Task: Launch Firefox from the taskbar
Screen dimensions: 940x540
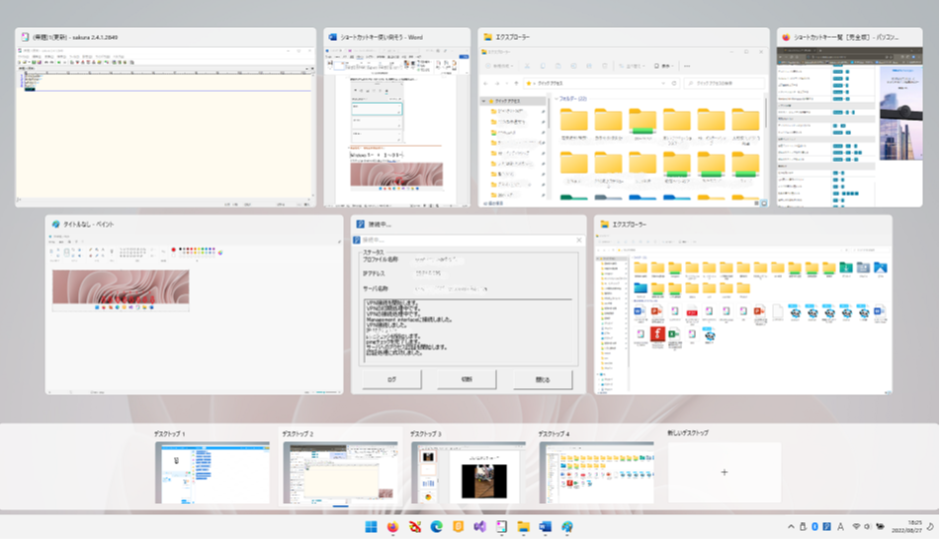Action: pyautogui.click(x=392, y=526)
